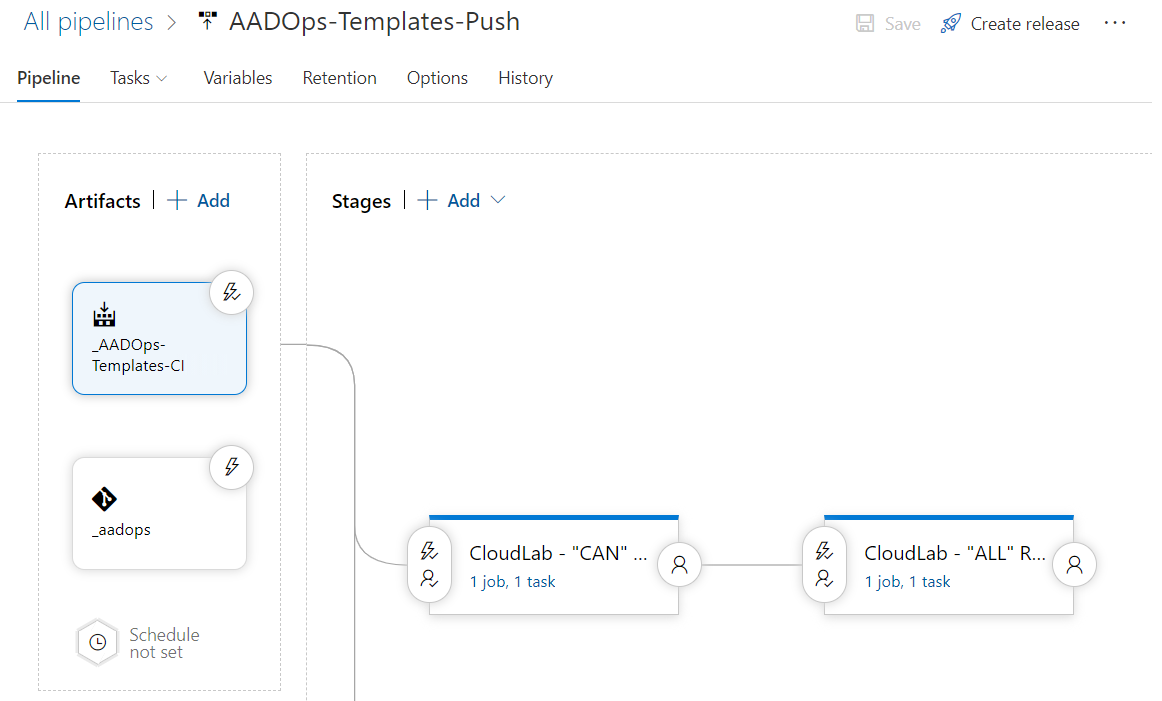This screenshot has height=701, width=1162.
Task: Open the Schedule not set clock icon
Action: click(97, 643)
